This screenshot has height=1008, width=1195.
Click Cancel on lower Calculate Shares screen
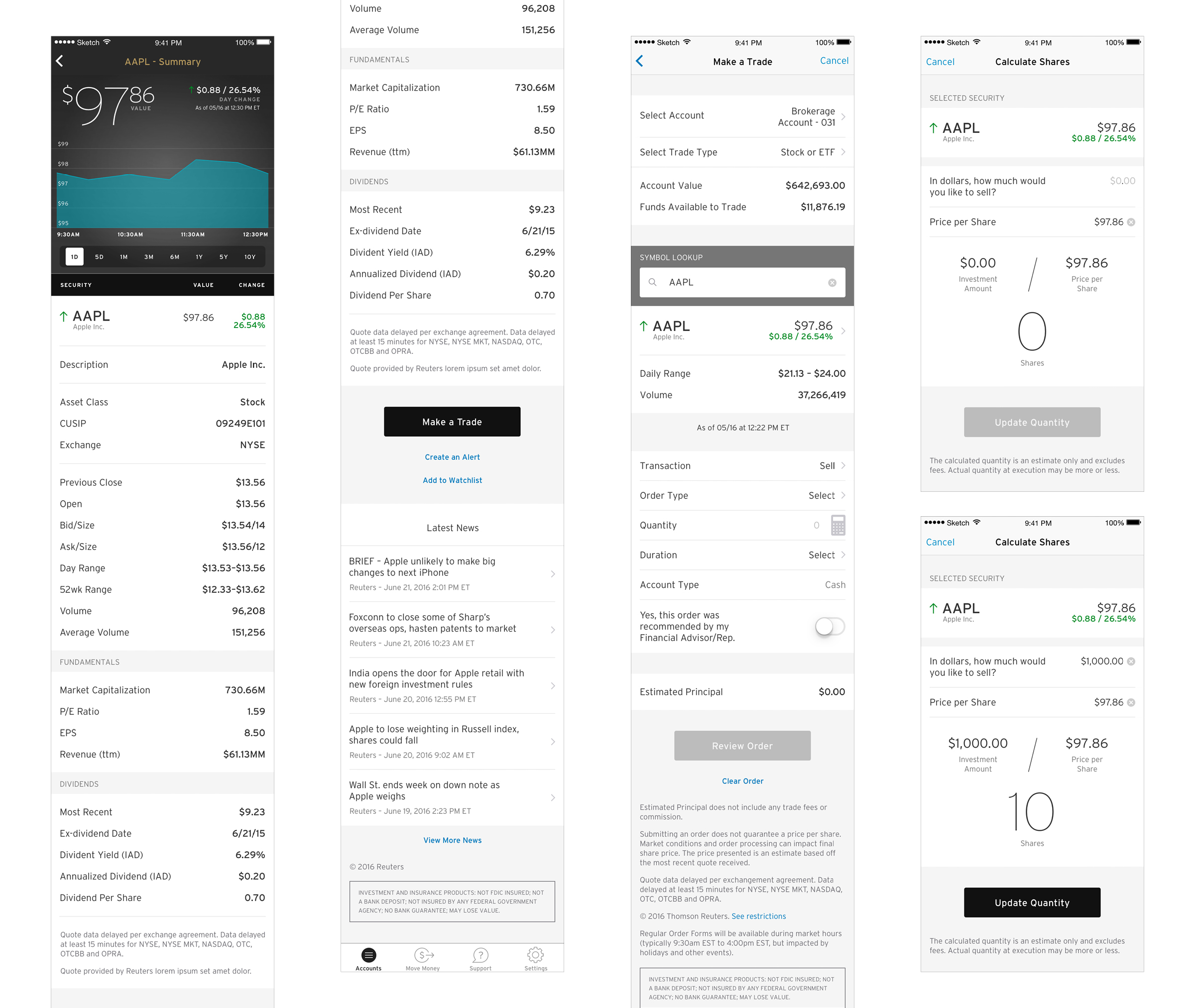click(x=940, y=542)
